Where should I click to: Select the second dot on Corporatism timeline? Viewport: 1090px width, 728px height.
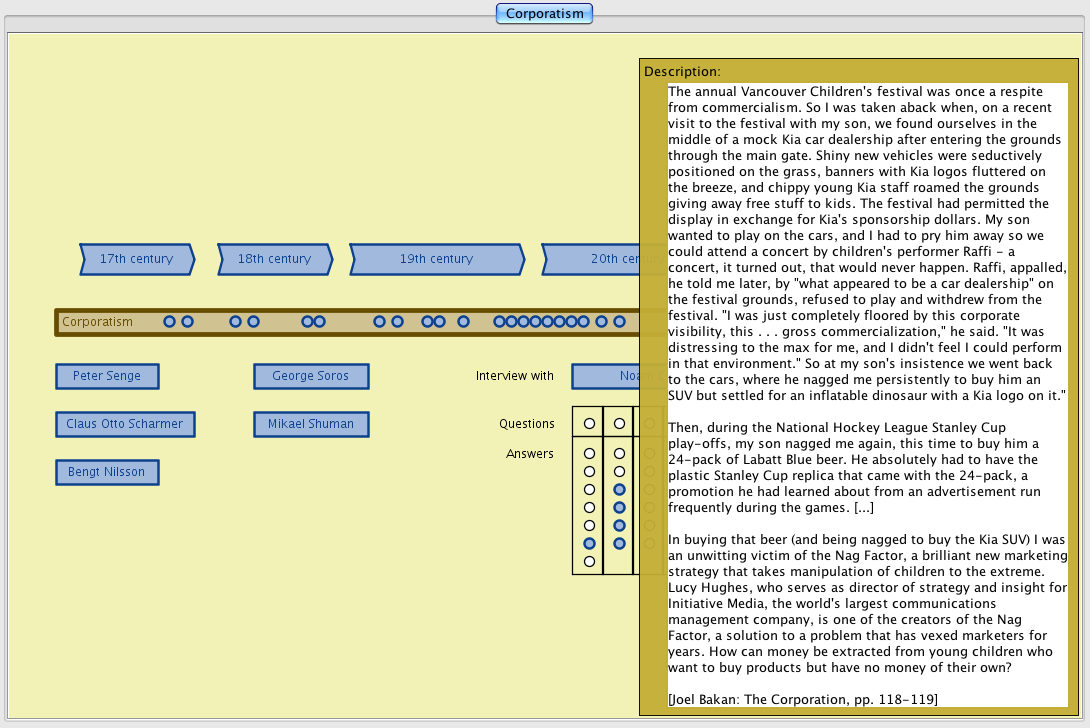(x=187, y=322)
